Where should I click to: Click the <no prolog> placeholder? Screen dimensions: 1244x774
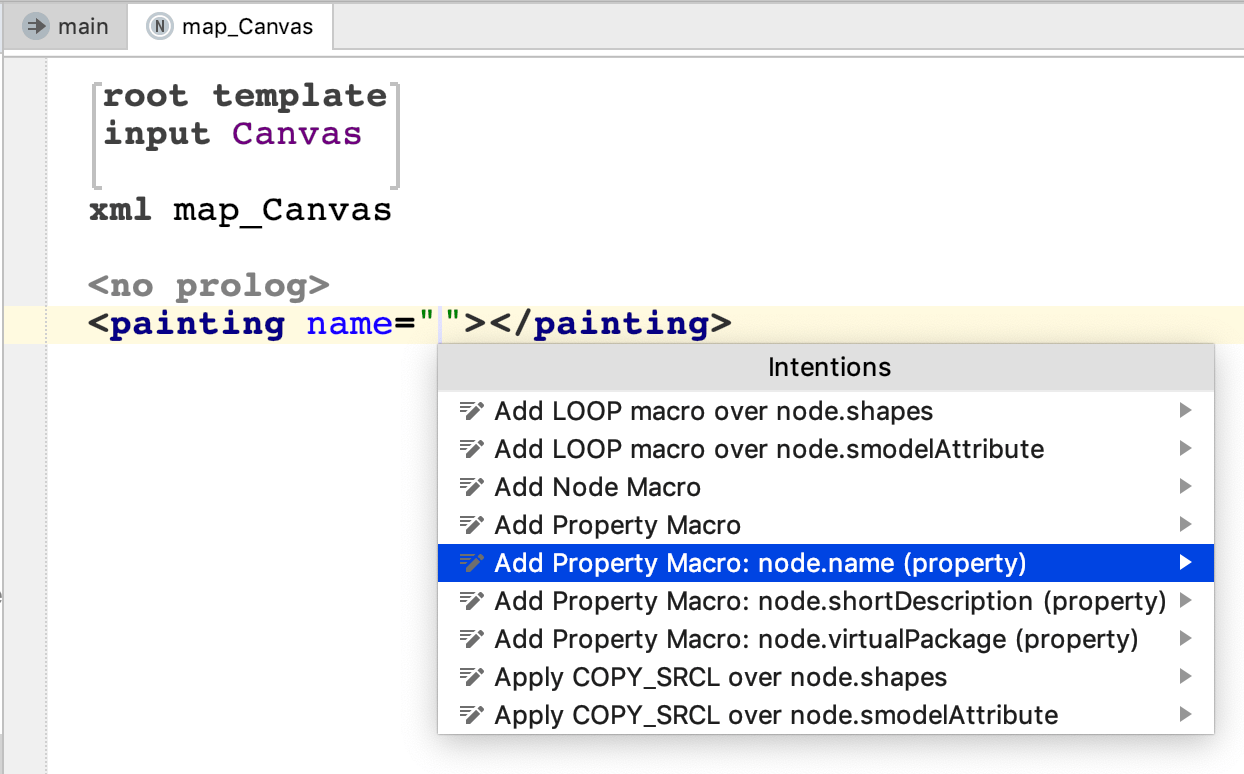pyautogui.click(x=208, y=286)
